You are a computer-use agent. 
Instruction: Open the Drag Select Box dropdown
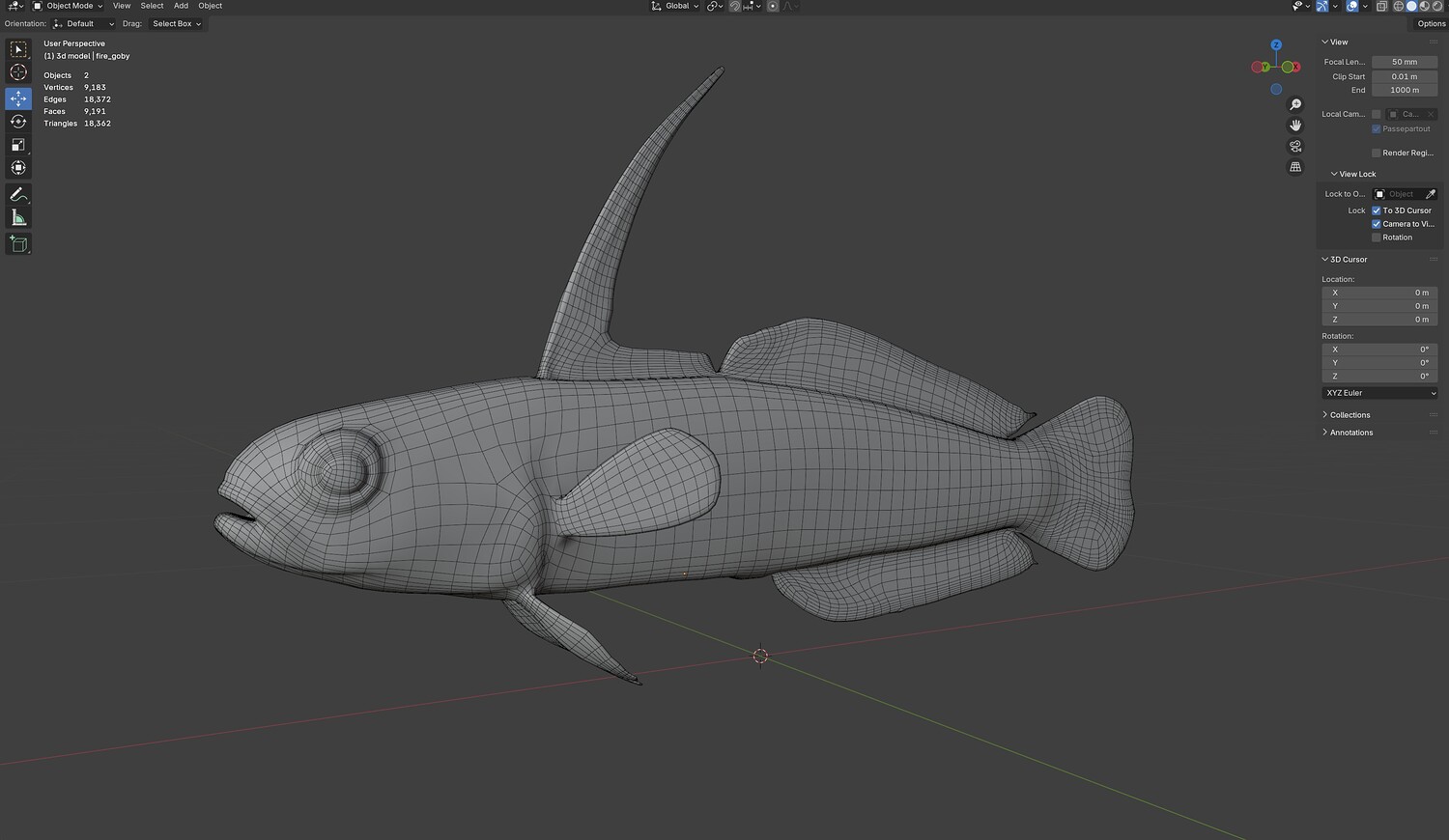click(176, 24)
